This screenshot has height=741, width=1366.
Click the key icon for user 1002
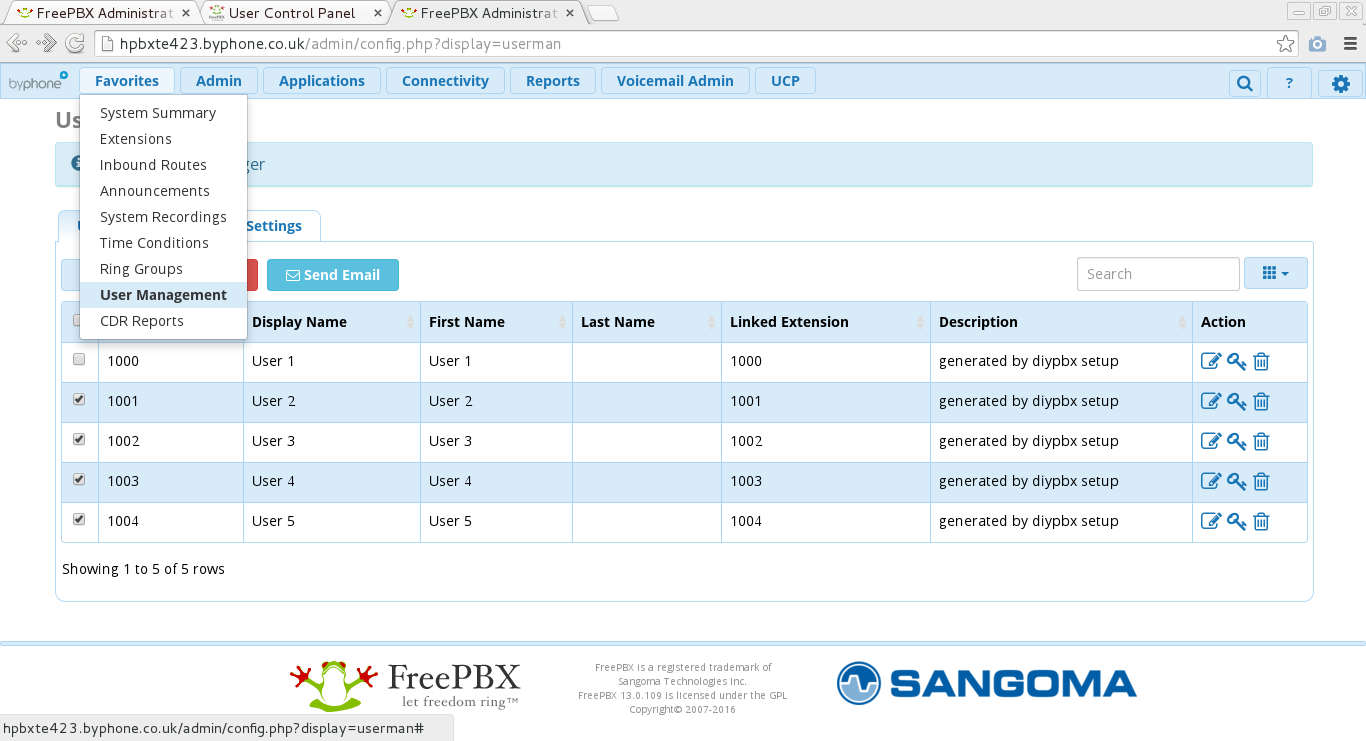tap(1236, 441)
